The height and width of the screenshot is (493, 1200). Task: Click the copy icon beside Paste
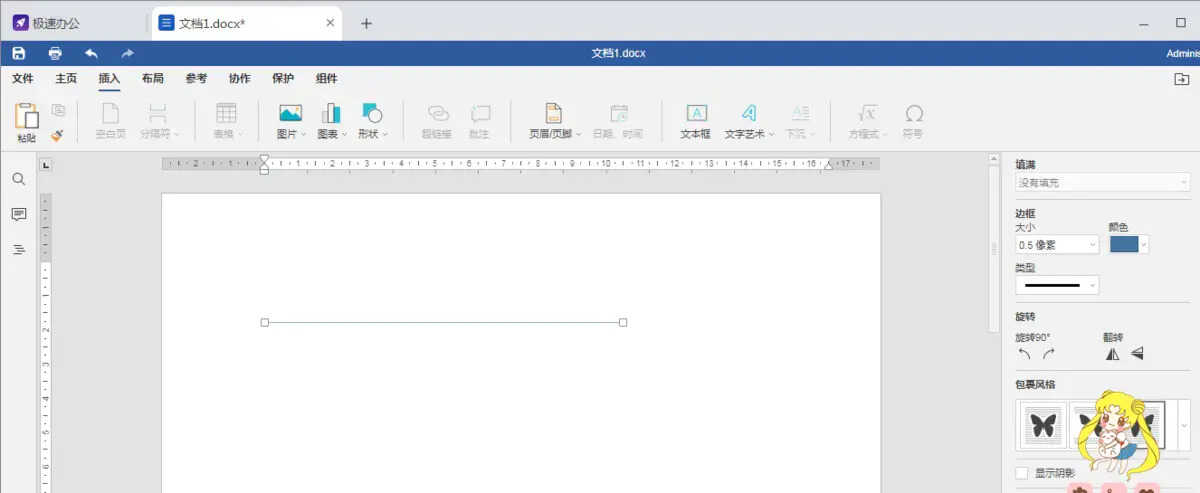(x=58, y=110)
